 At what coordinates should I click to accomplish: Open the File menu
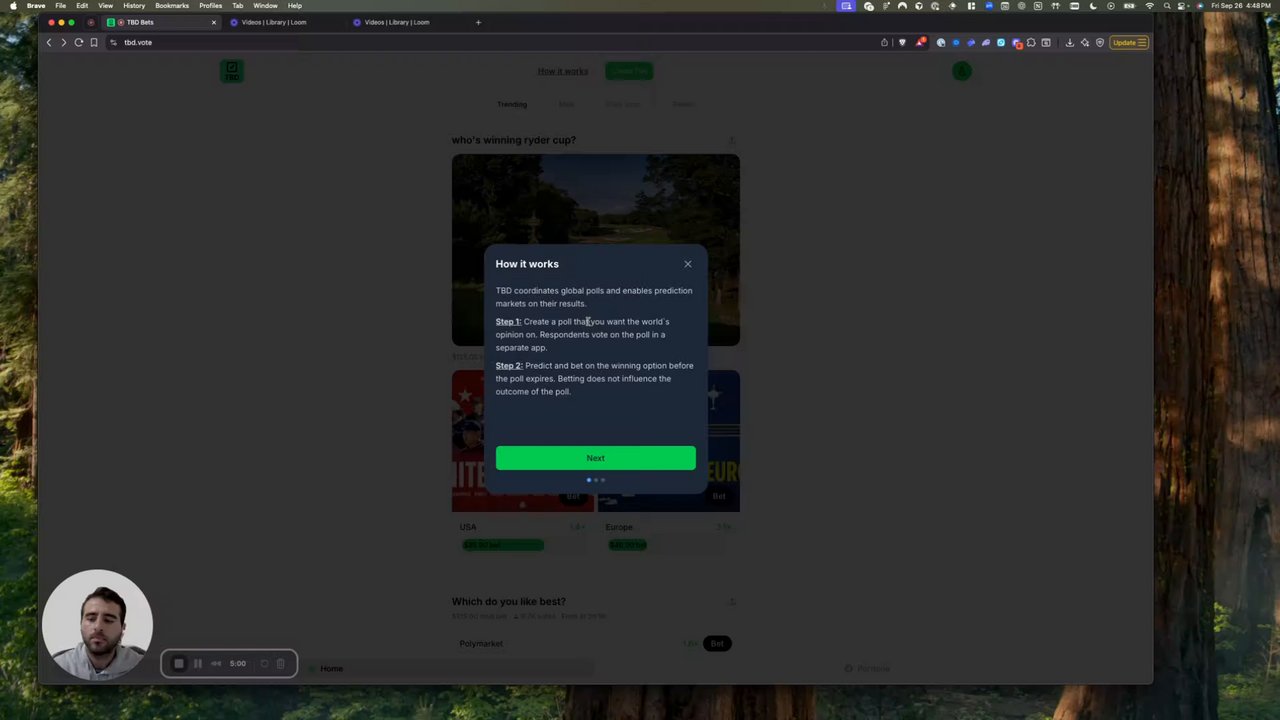[61, 6]
